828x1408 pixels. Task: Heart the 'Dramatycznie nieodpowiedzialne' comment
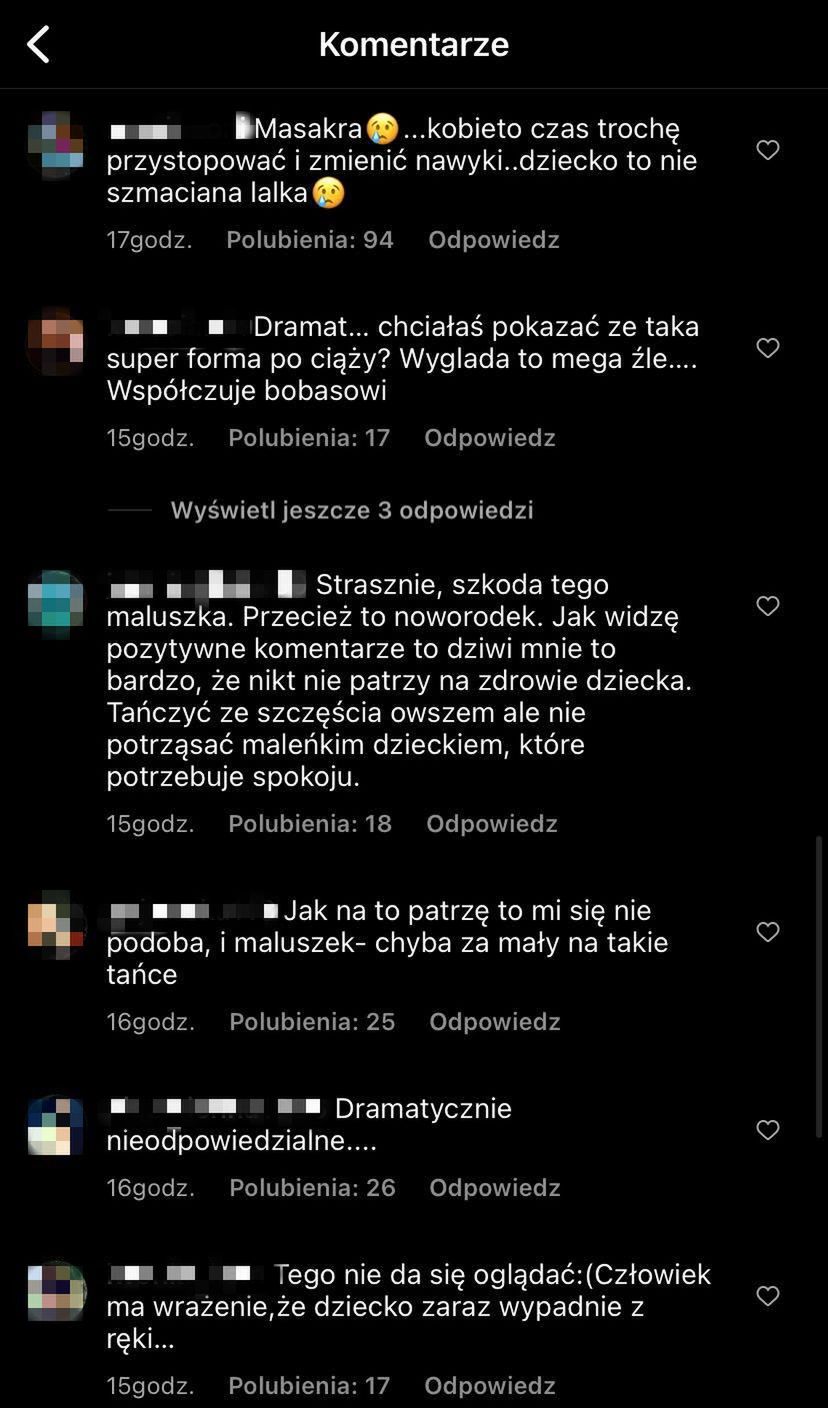point(768,1130)
